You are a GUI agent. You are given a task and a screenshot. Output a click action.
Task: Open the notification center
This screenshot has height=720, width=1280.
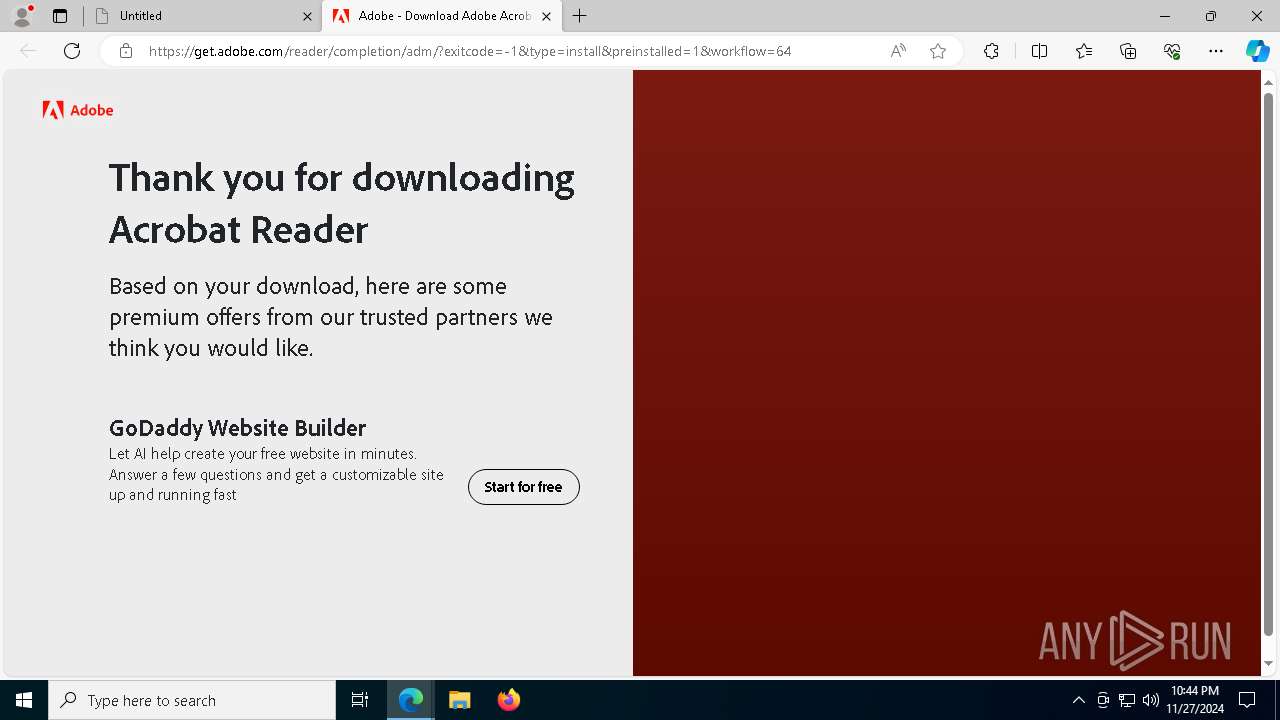coord(1247,700)
